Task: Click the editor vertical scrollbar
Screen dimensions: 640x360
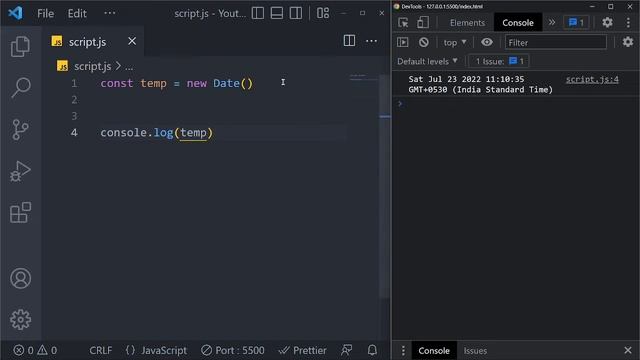Action: [x=384, y=186]
